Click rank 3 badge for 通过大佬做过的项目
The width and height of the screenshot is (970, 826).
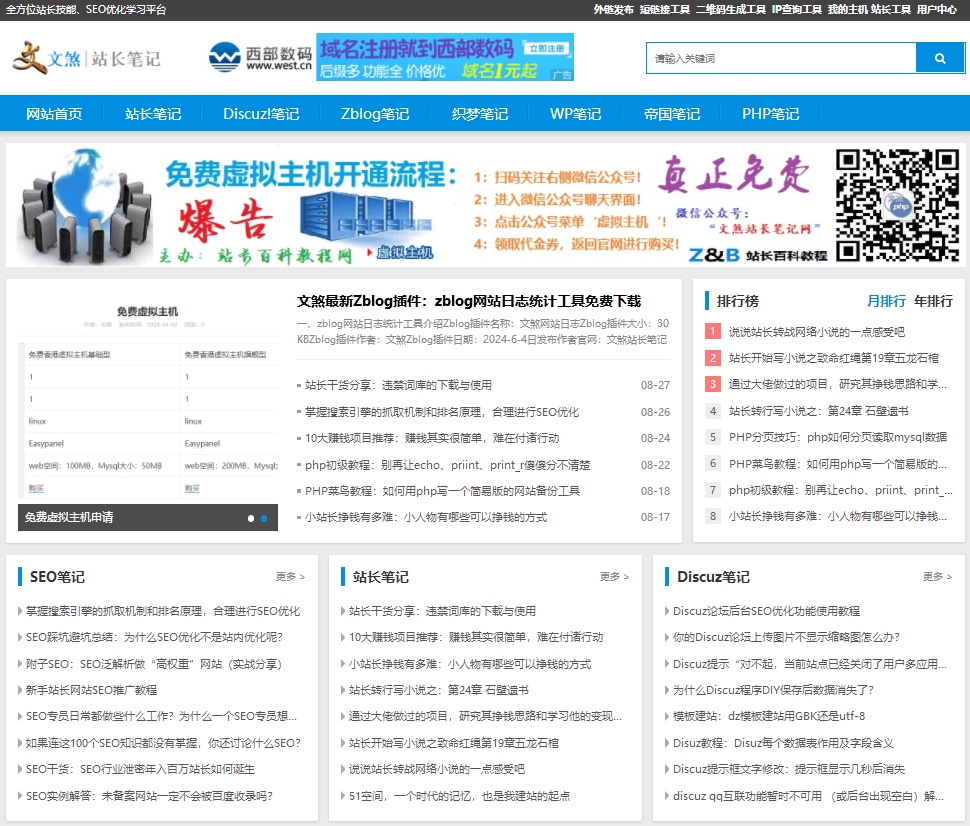[x=713, y=384]
